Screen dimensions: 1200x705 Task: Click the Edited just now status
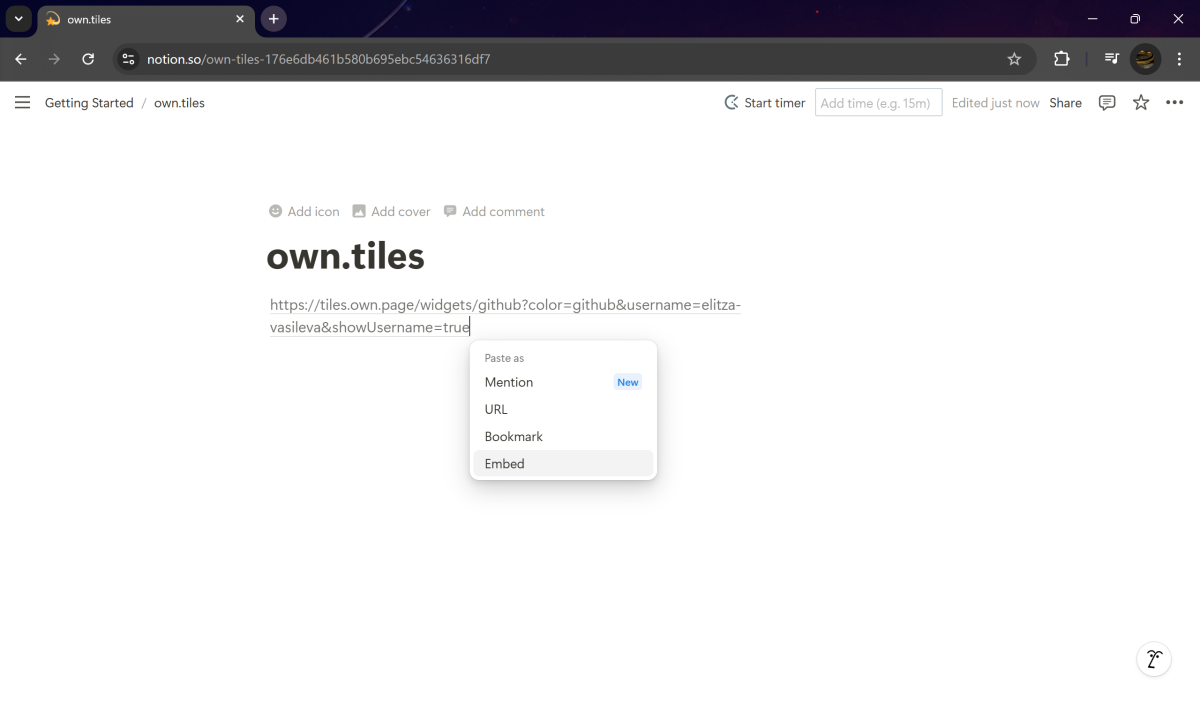click(x=995, y=102)
